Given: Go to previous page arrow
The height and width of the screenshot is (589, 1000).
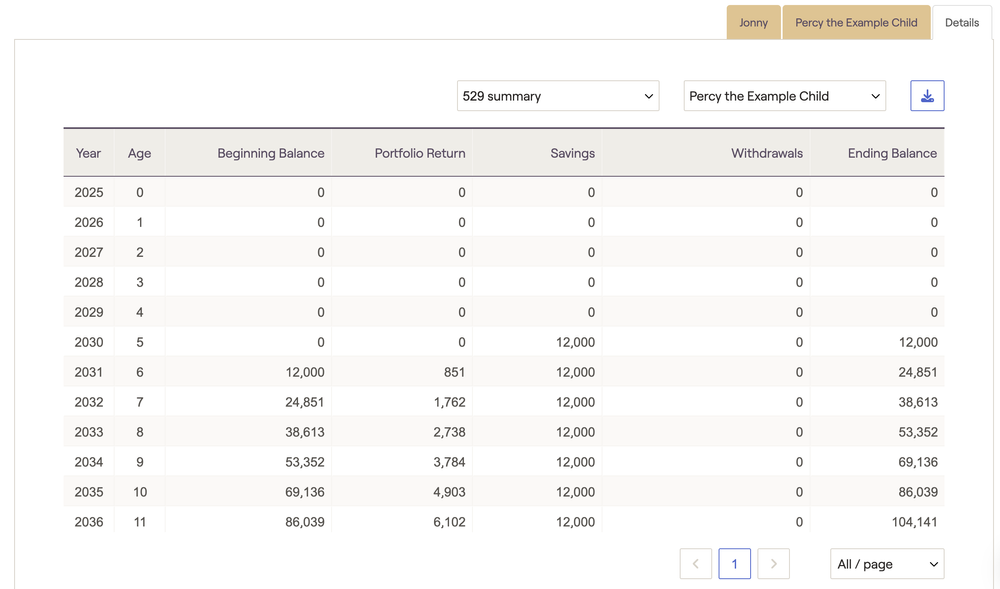Looking at the screenshot, I should pyautogui.click(x=696, y=564).
